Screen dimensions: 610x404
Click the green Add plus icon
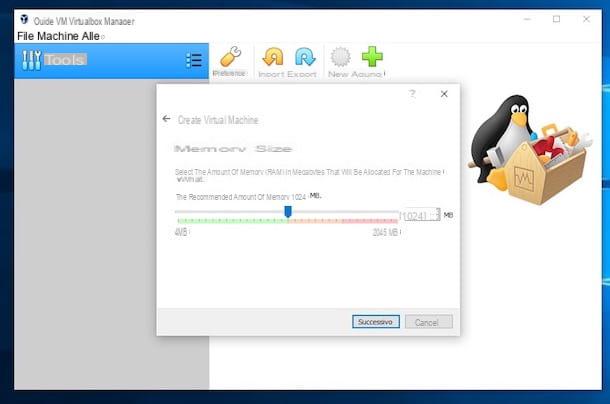(x=372, y=56)
